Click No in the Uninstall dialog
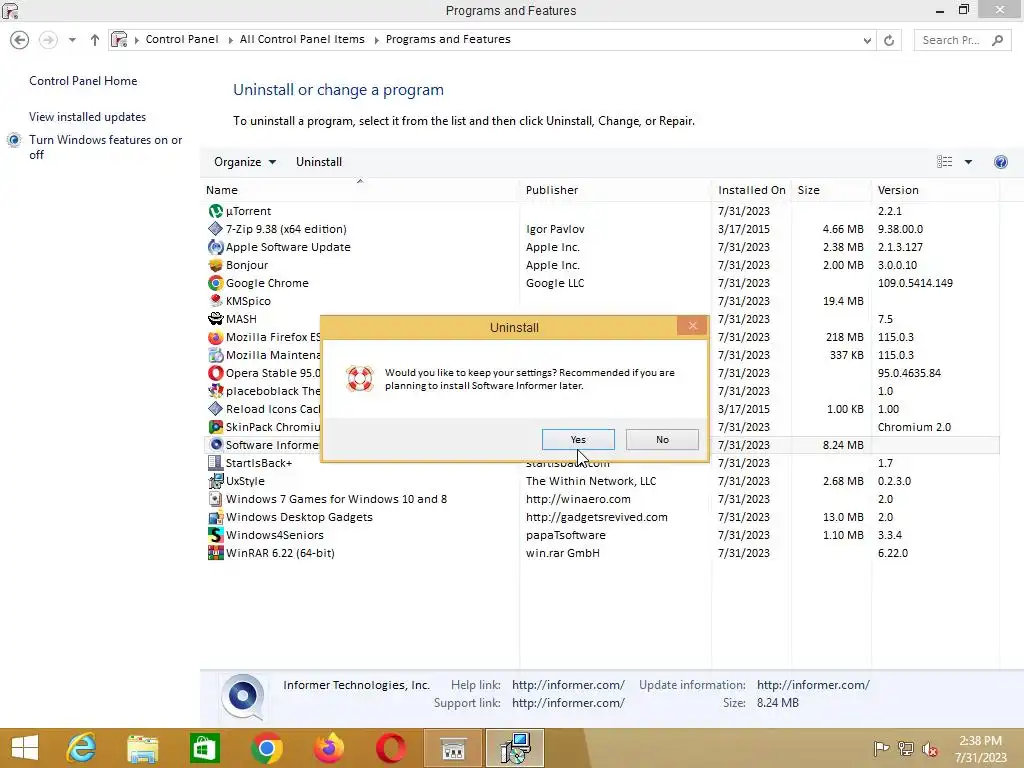 tap(662, 440)
